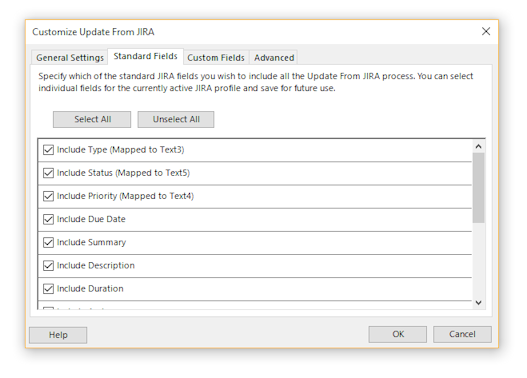This screenshot has width=527, height=378.
Task: Disable the Include Priority checkbox
Action: click(48, 196)
